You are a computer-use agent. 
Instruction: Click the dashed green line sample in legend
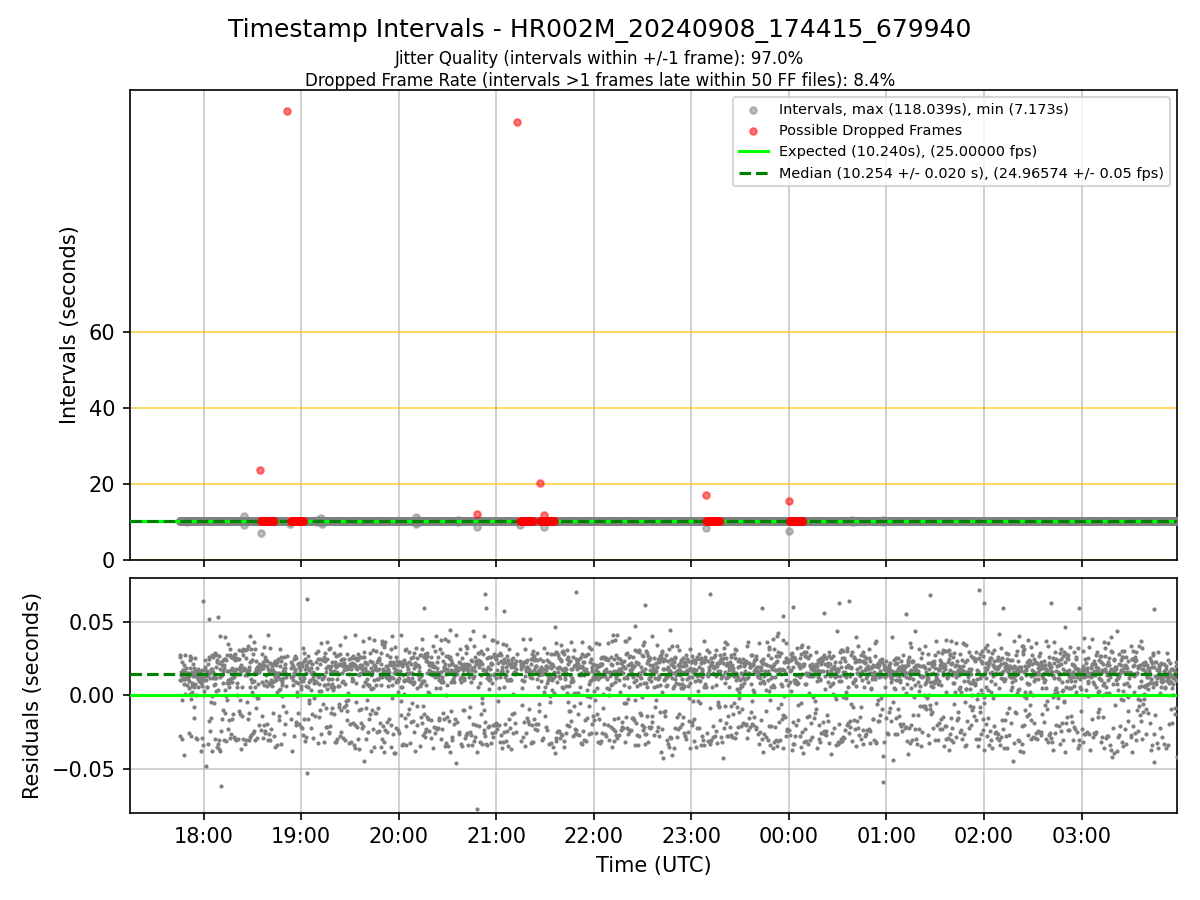point(754,173)
